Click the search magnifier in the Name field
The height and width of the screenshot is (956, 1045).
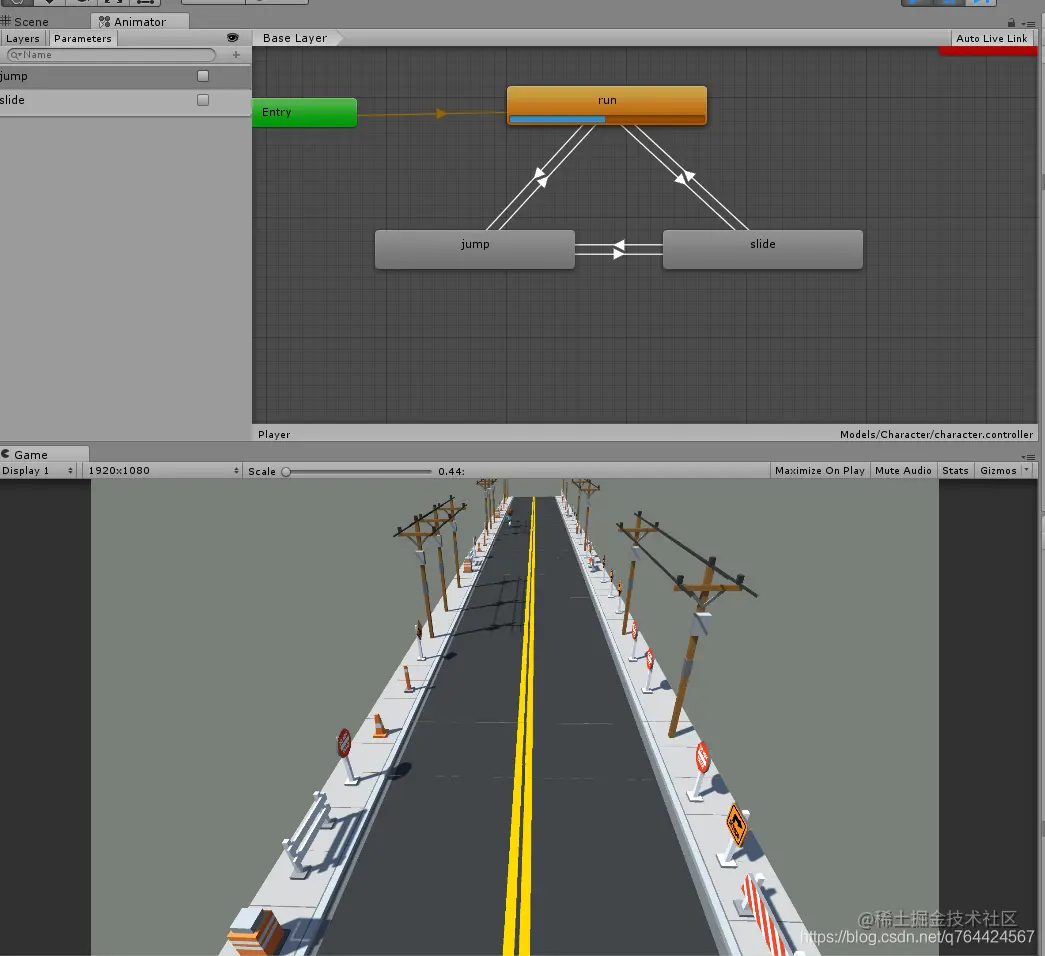click(15, 55)
